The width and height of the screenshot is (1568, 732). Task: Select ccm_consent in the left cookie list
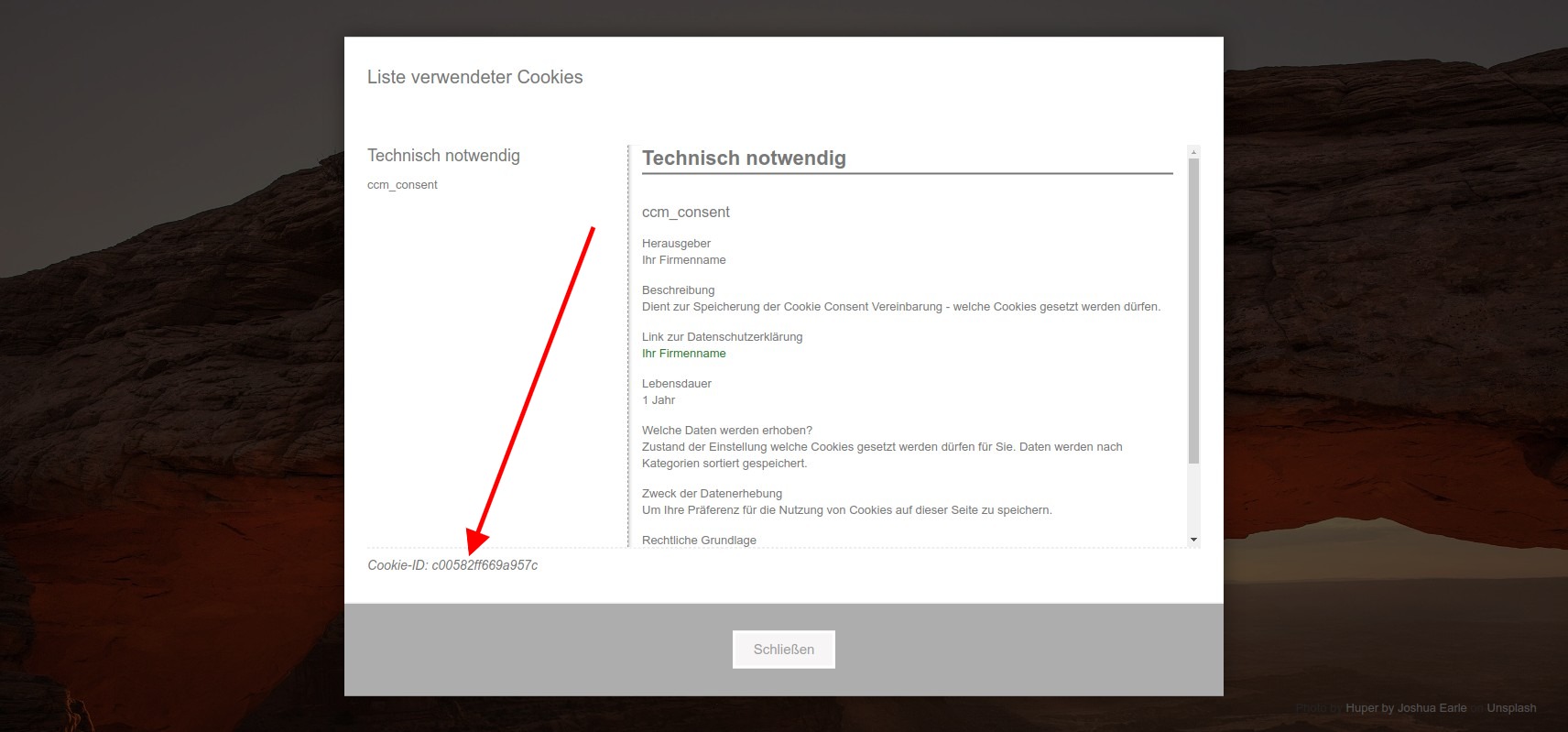click(402, 185)
